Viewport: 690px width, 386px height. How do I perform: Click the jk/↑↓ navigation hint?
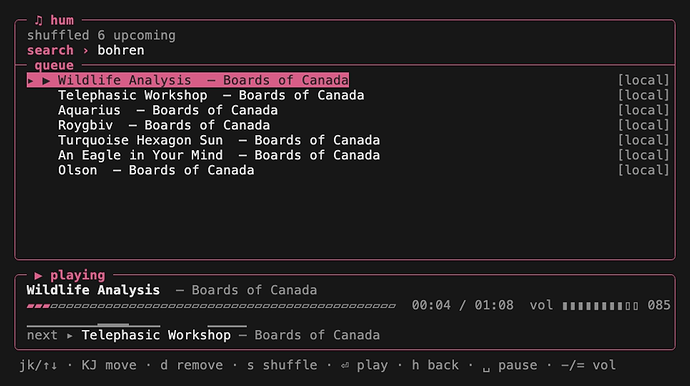click(x=38, y=365)
